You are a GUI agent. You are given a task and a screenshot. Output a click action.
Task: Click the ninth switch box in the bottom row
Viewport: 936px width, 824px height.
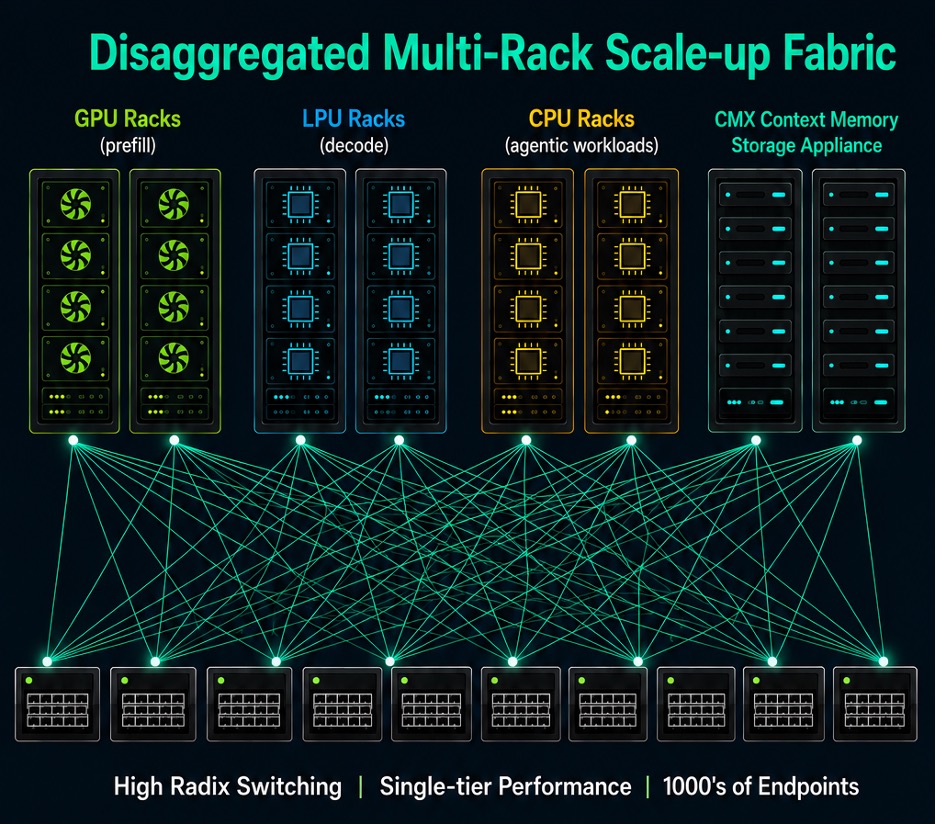(x=784, y=704)
